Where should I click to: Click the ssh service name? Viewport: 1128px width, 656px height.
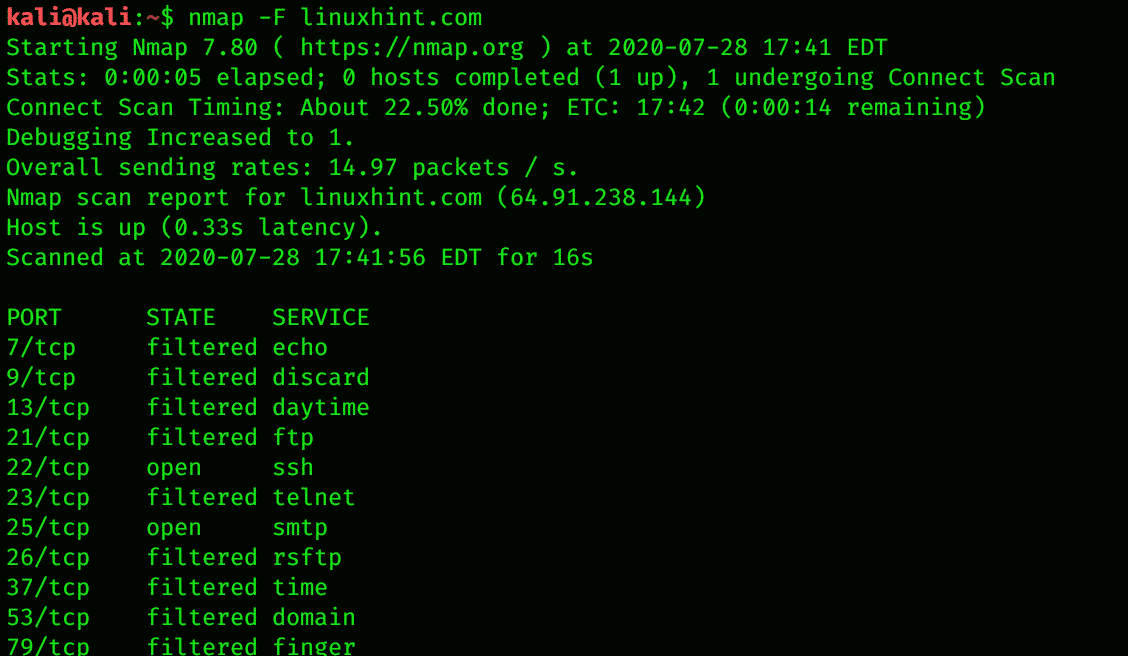click(x=293, y=467)
